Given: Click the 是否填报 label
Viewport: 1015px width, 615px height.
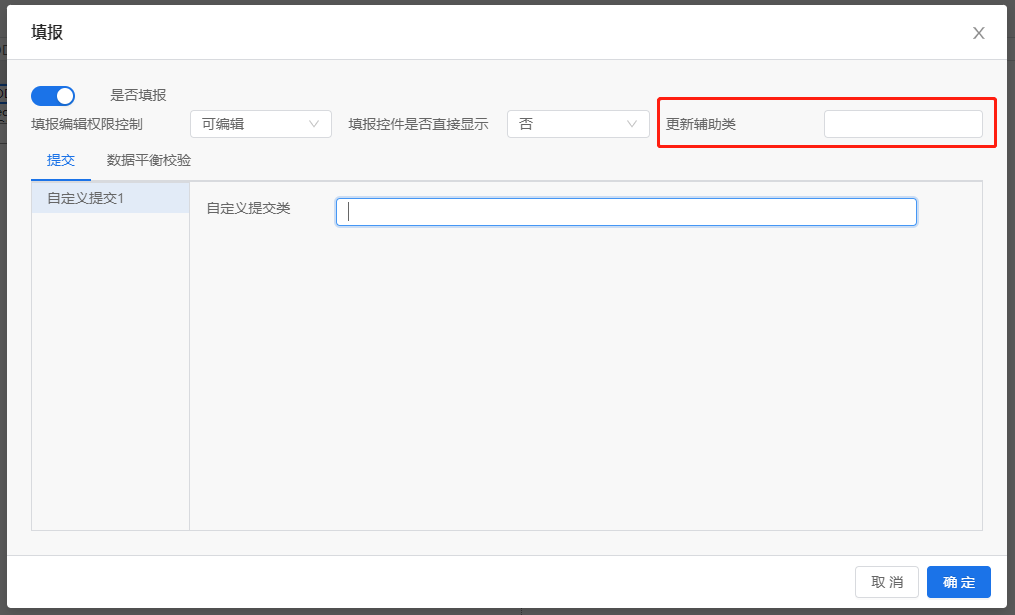Looking at the screenshot, I should point(139,95).
